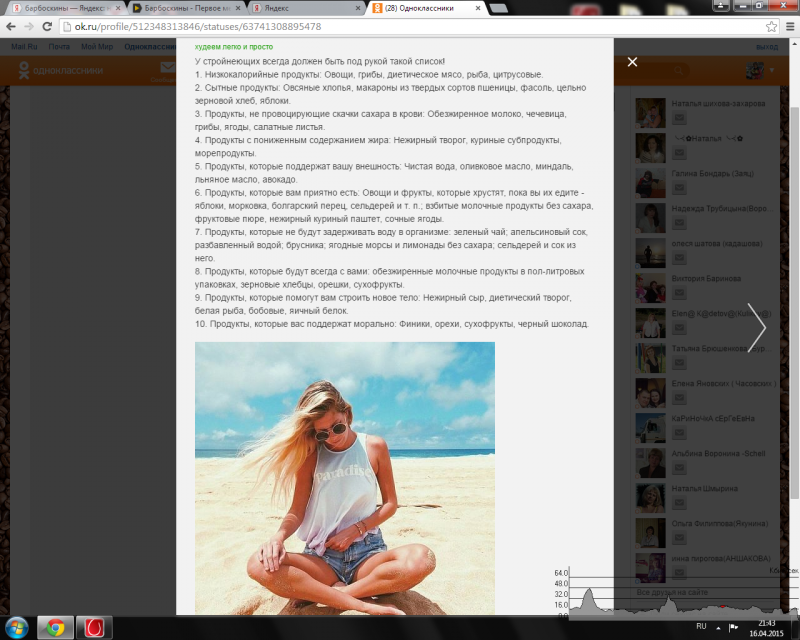Image resolution: width=800 pixels, height=640 pixels.
Task: Open friend инна пирогова(АНШАКОВА) profile name
Action: pyautogui.click(x=721, y=558)
